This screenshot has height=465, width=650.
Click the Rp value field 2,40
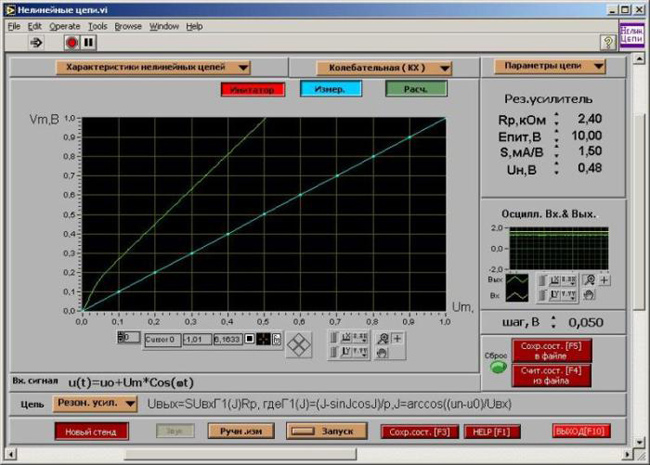(x=589, y=119)
